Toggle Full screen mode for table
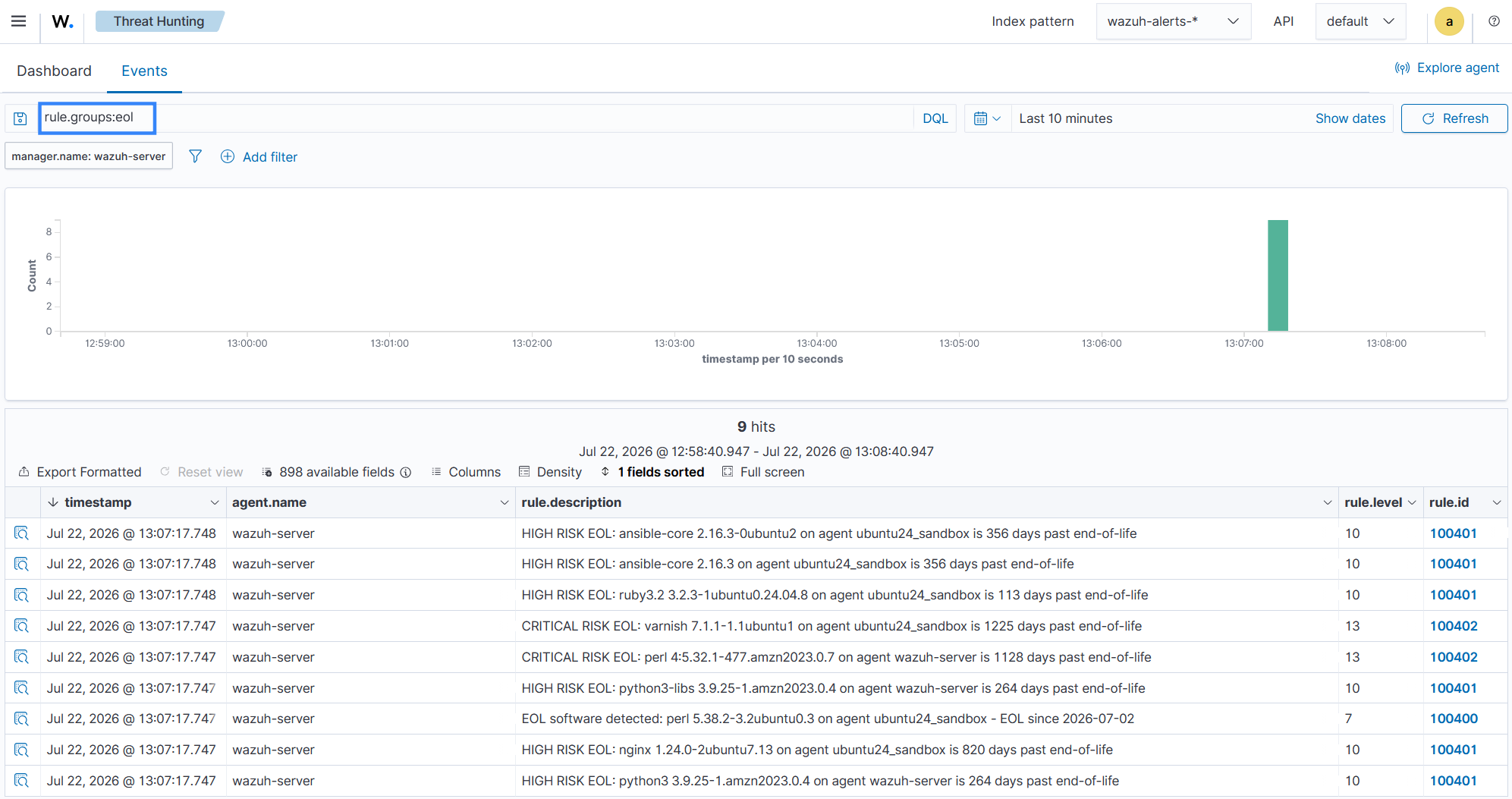Screen dimensions: 1512x799 [x=763, y=472]
